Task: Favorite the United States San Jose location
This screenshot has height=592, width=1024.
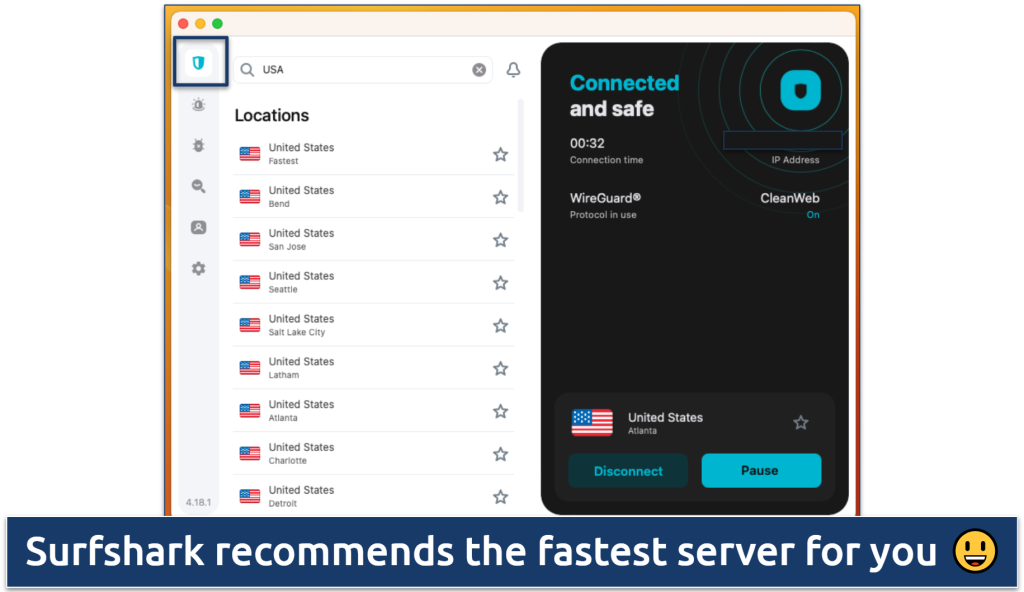Action: coord(500,240)
